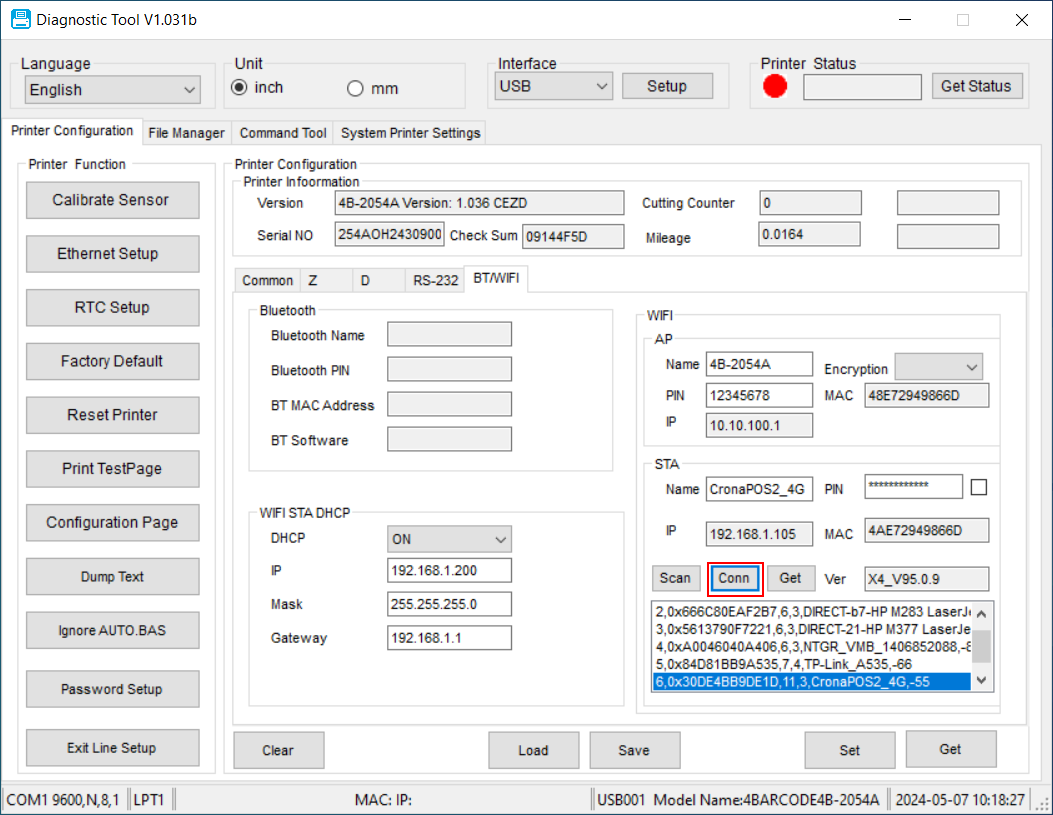This screenshot has height=815, width=1053.
Task: Switch to the File Manager tab
Action: pyautogui.click(x=186, y=133)
